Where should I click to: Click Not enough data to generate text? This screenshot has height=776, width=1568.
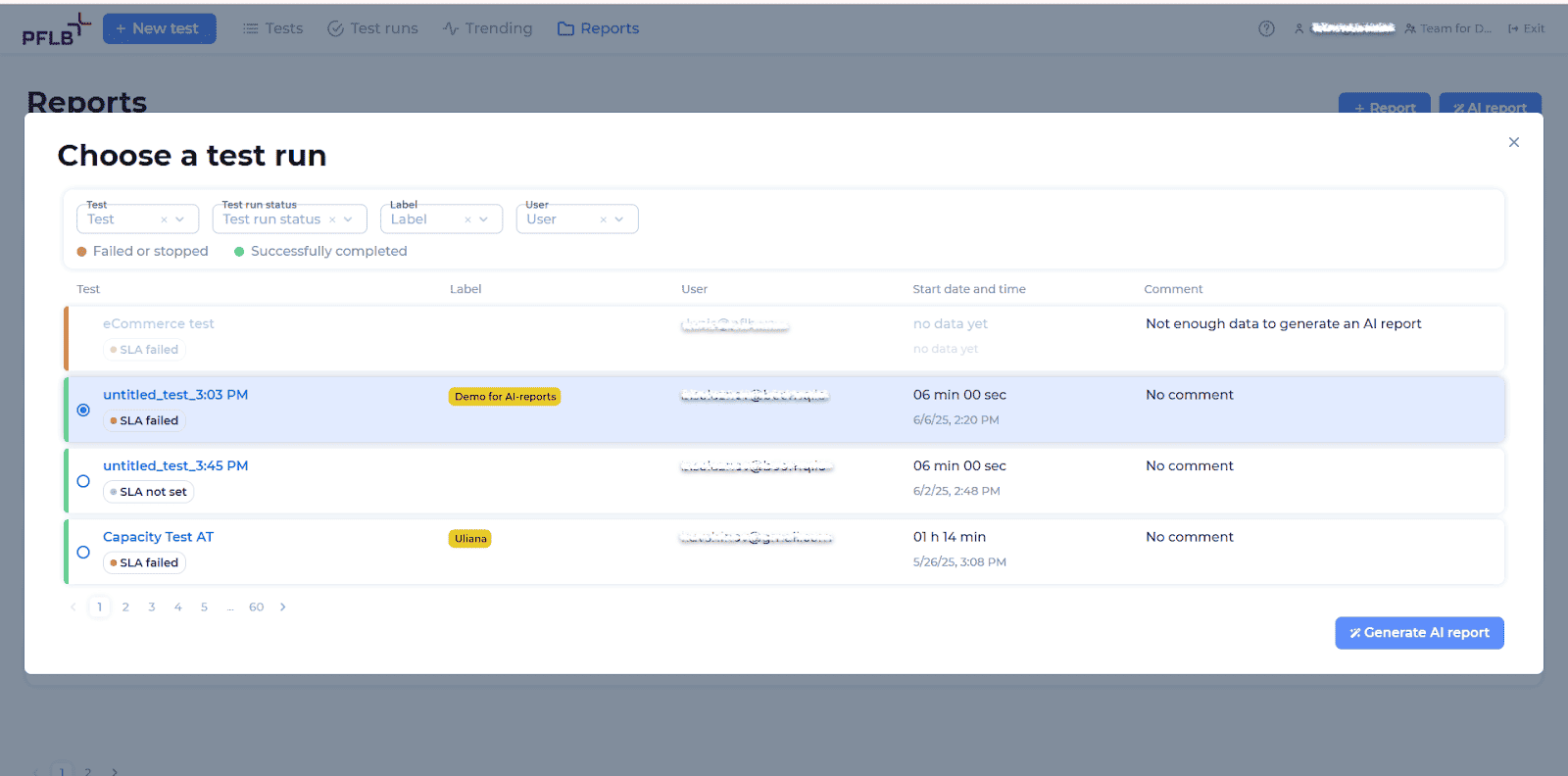[1284, 323]
